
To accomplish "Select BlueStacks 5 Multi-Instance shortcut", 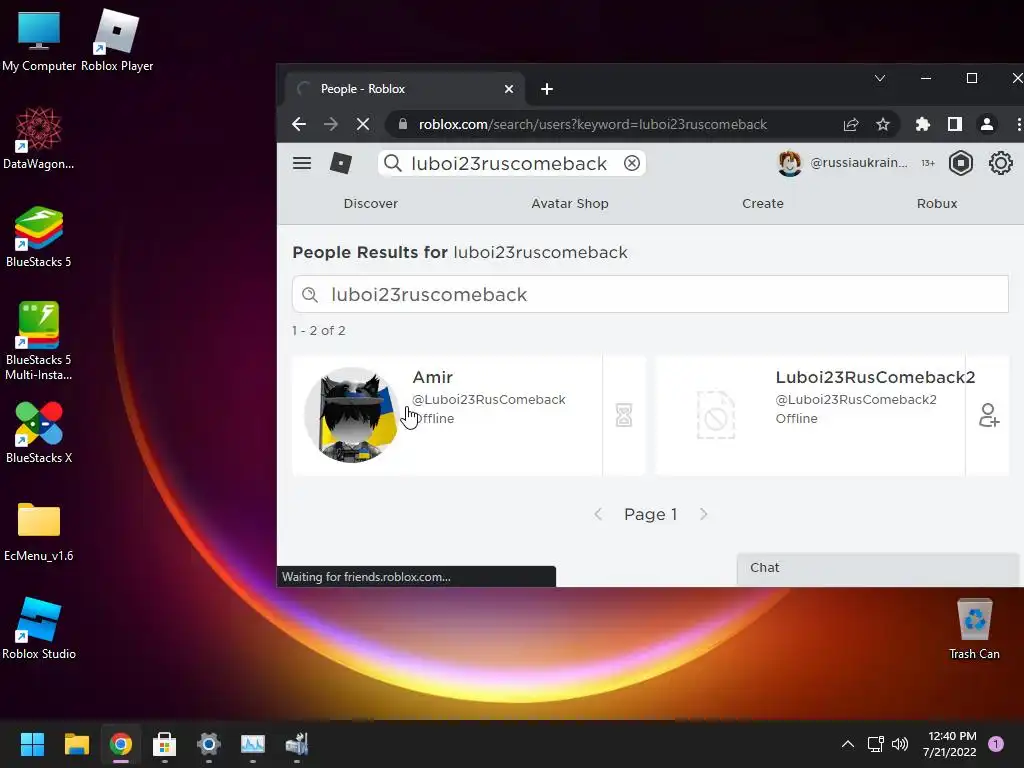I will coord(39,341).
